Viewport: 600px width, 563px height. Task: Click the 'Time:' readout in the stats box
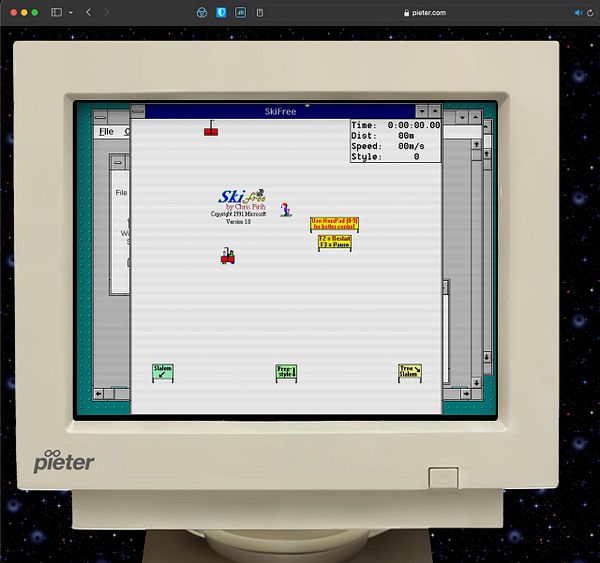(395, 125)
